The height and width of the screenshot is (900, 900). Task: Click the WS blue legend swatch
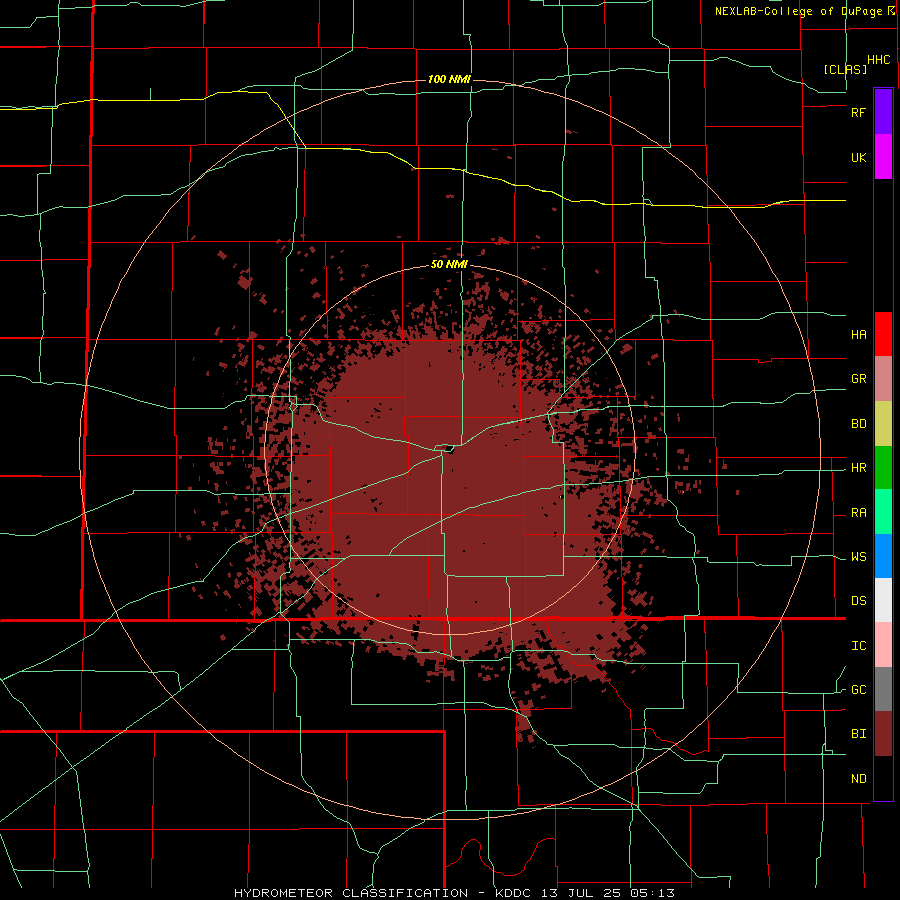click(883, 556)
